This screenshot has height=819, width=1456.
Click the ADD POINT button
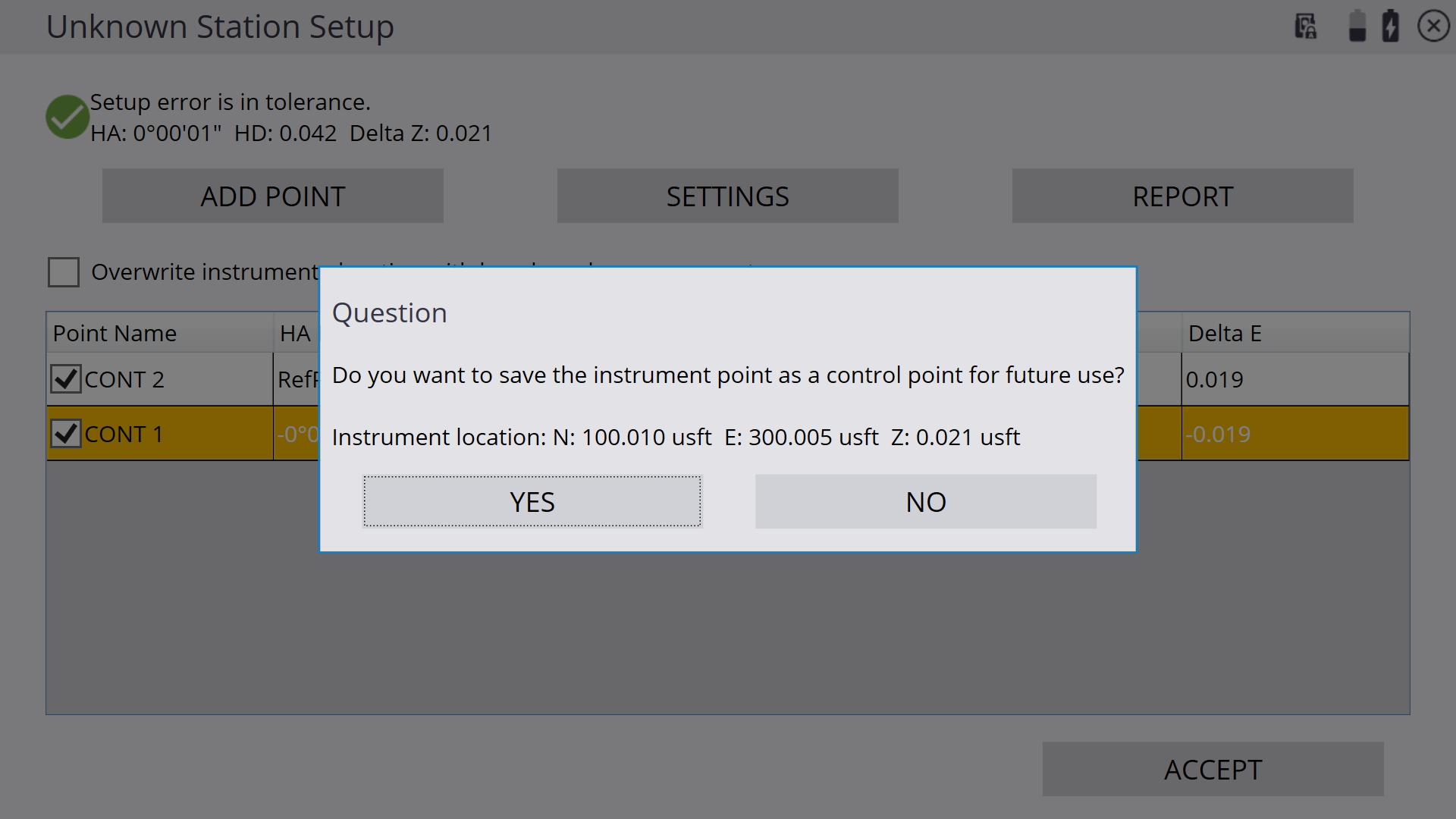273,196
